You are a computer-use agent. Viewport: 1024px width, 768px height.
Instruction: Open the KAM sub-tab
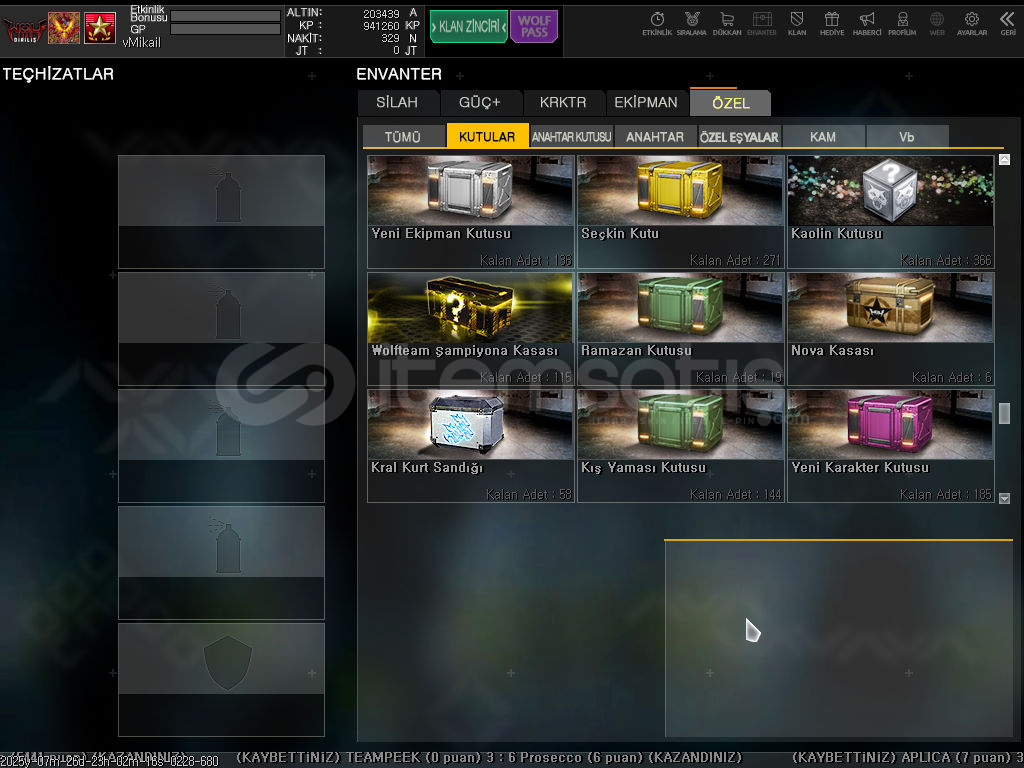[x=823, y=136]
